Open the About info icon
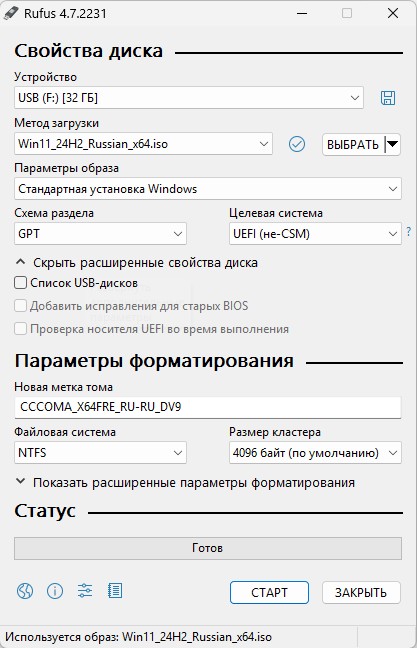 (55, 591)
